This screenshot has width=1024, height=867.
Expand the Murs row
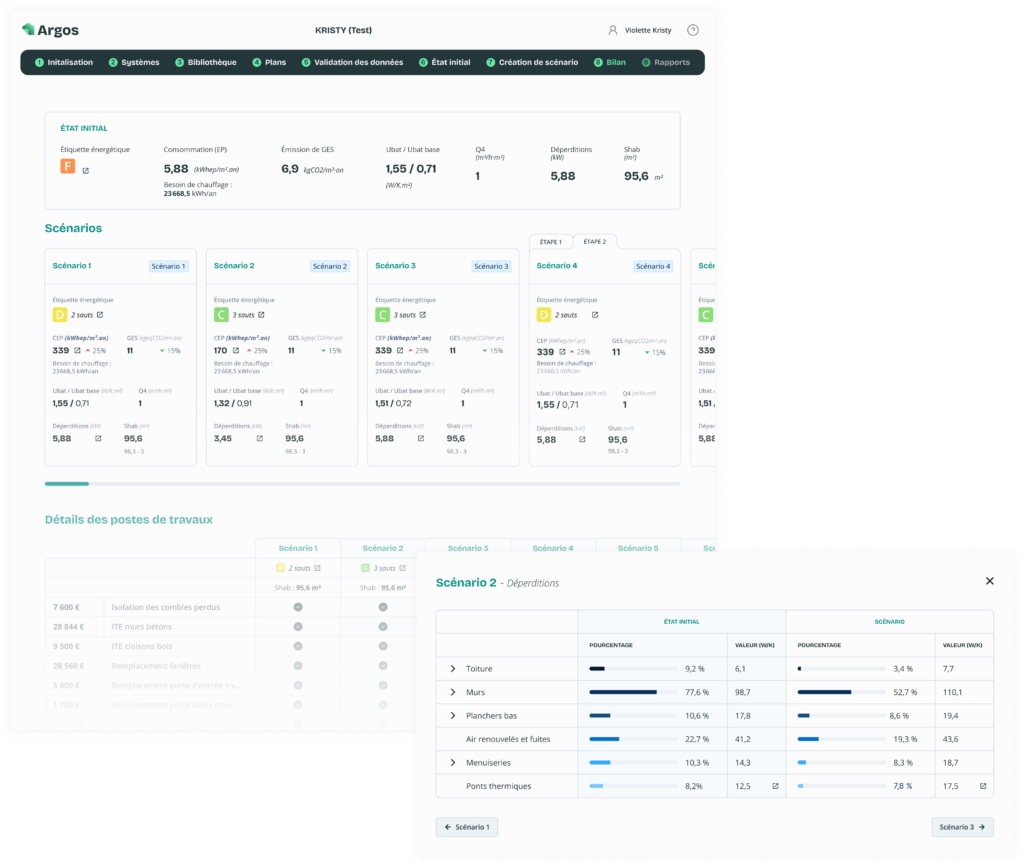click(452, 692)
